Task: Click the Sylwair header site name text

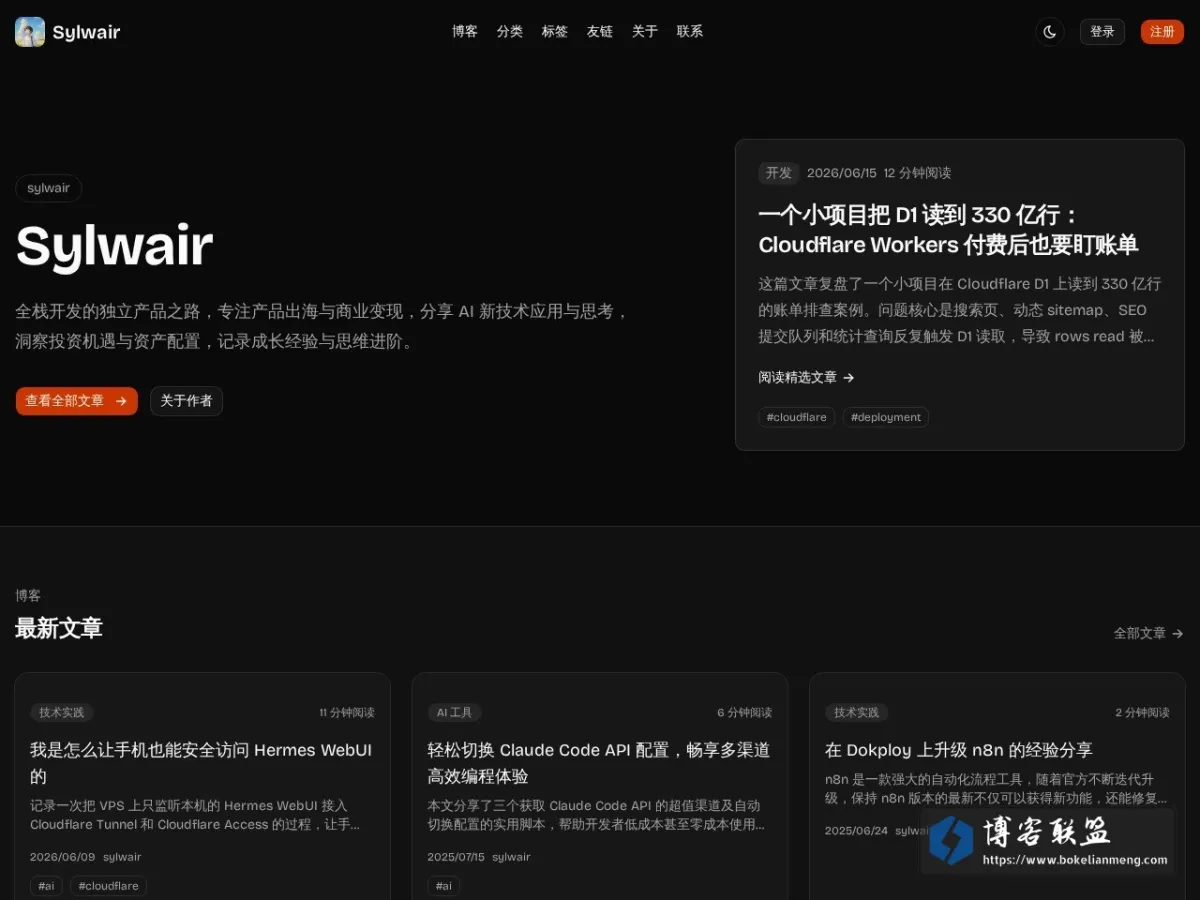Action: click(x=86, y=32)
